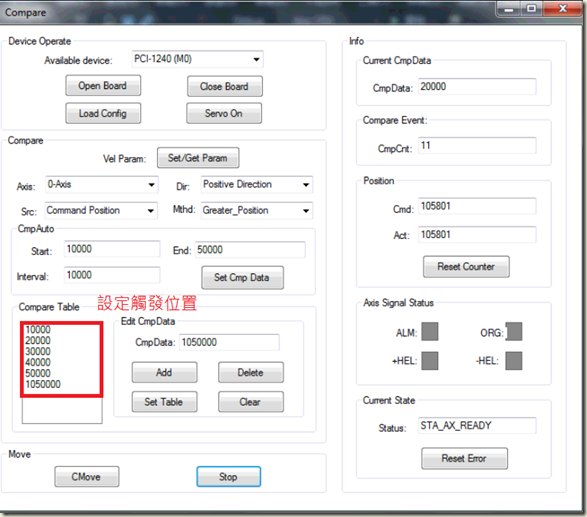Expand the Dir dropdown showing Positive Direction

click(x=256, y=185)
